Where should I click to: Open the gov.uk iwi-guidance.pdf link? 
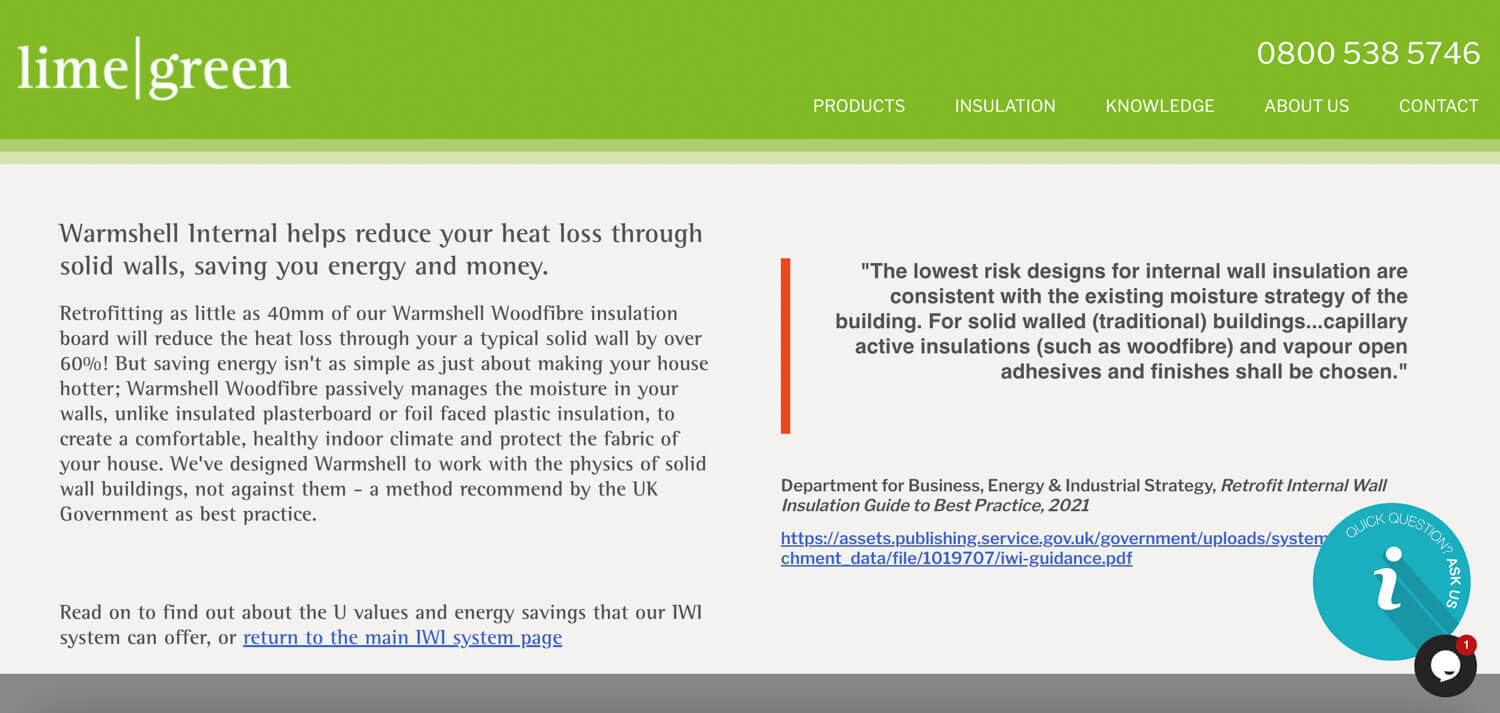point(1054,548)
